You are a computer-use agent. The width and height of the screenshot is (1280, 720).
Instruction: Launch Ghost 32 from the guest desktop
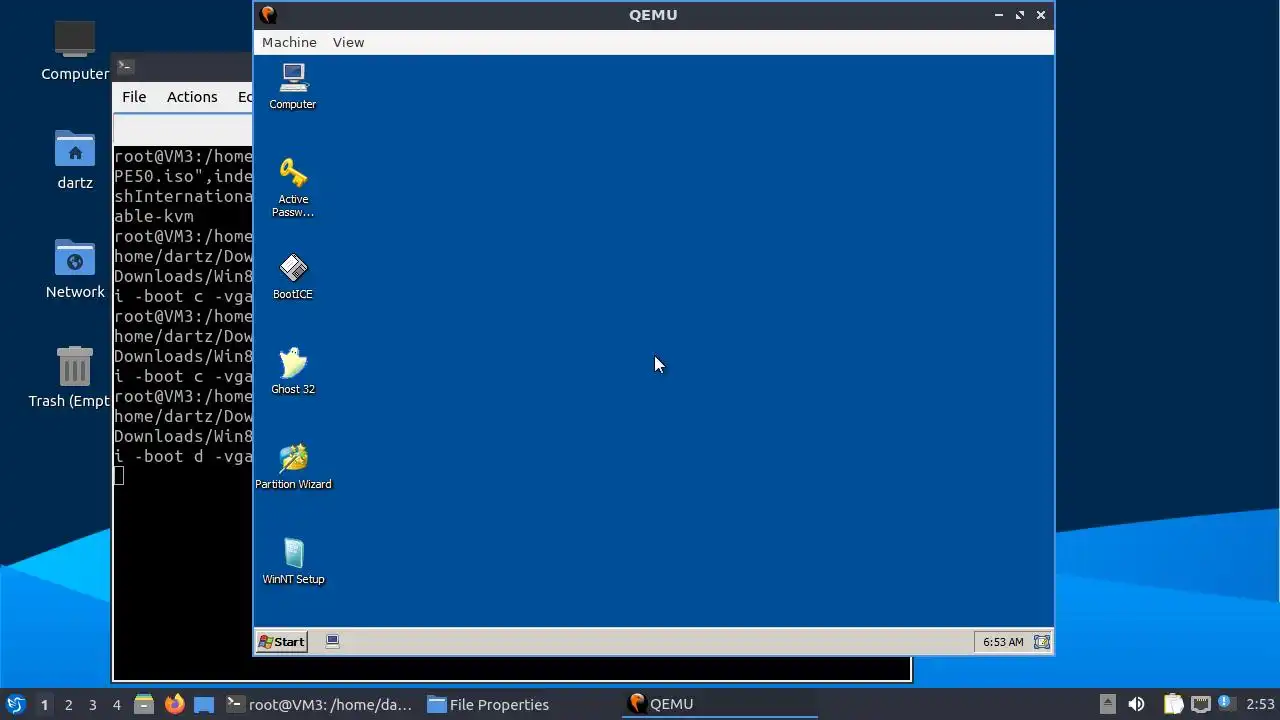click(x=293, y=371)
